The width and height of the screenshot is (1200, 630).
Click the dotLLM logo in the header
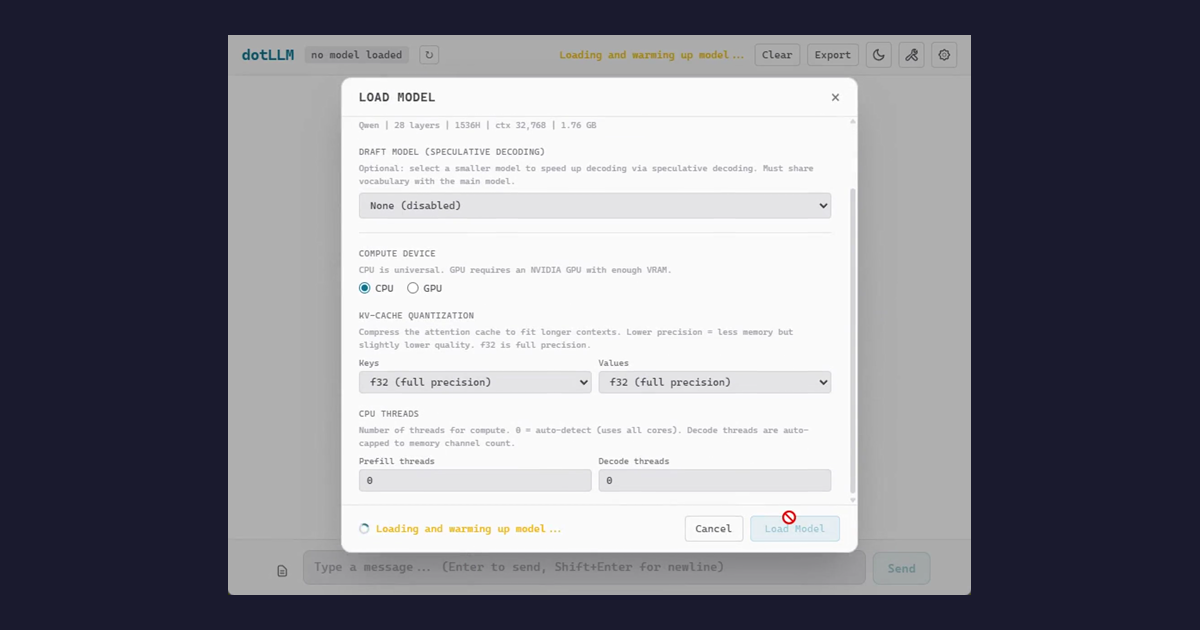266,54
